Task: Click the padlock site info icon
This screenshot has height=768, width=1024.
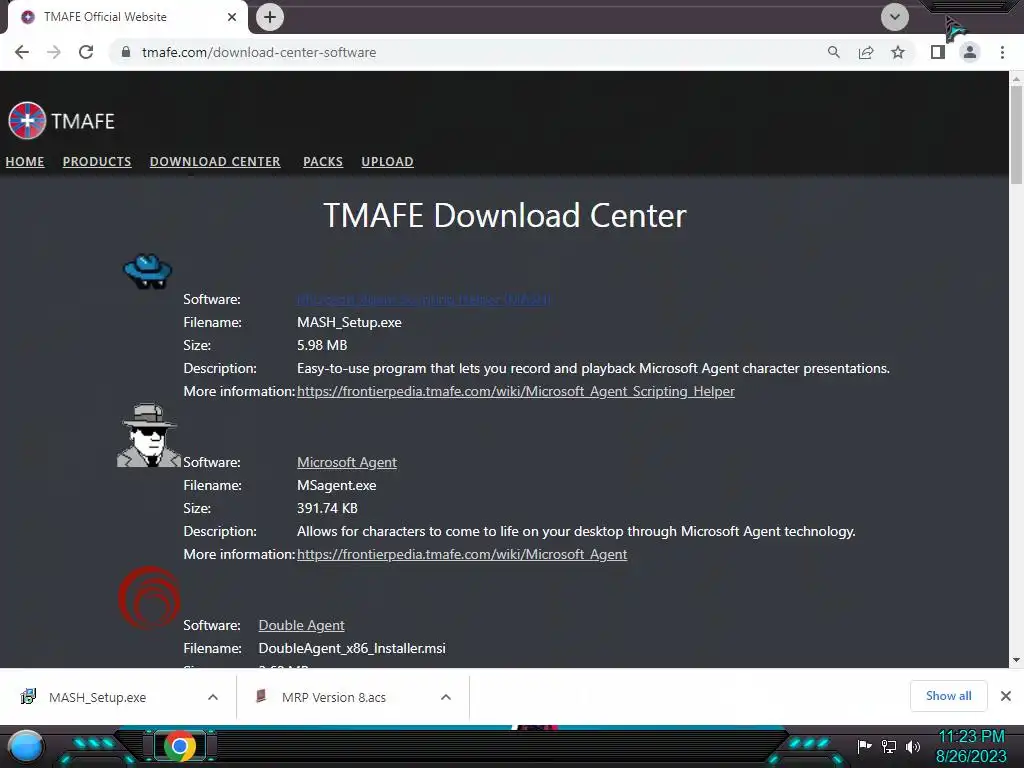Action: point(126,52)
